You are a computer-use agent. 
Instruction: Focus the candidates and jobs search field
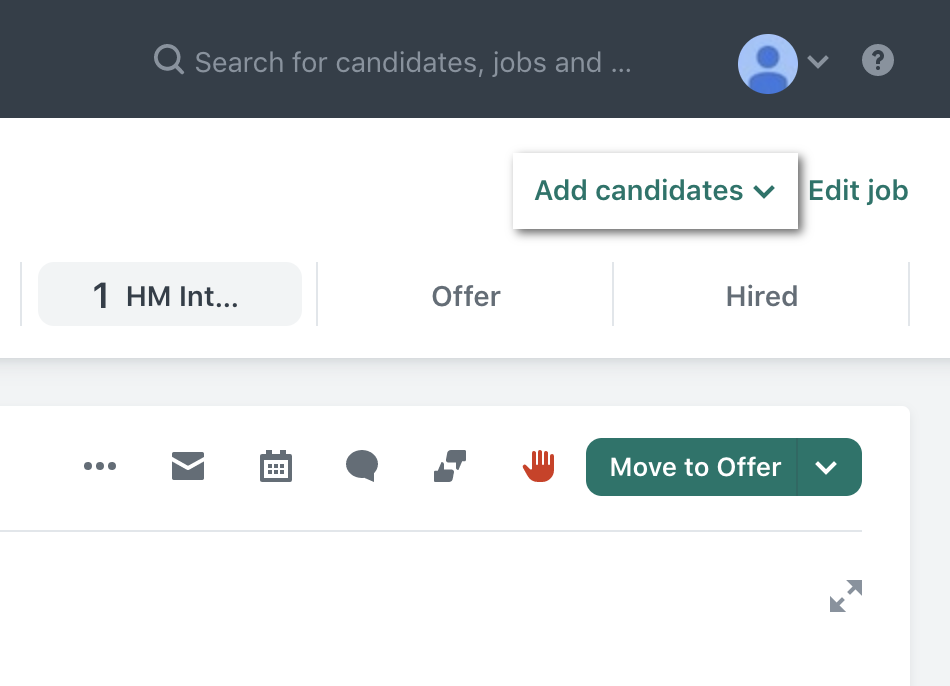point(412,63)
